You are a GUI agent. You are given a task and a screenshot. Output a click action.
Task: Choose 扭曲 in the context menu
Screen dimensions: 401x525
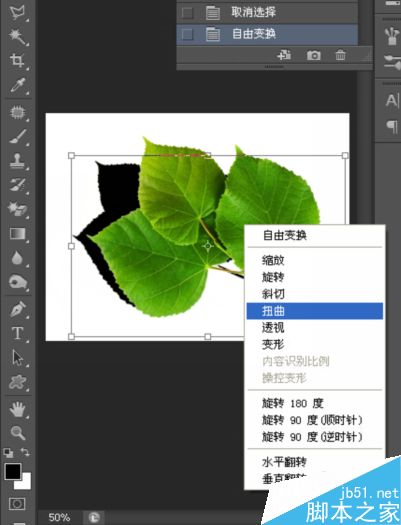tap(315, 311)
